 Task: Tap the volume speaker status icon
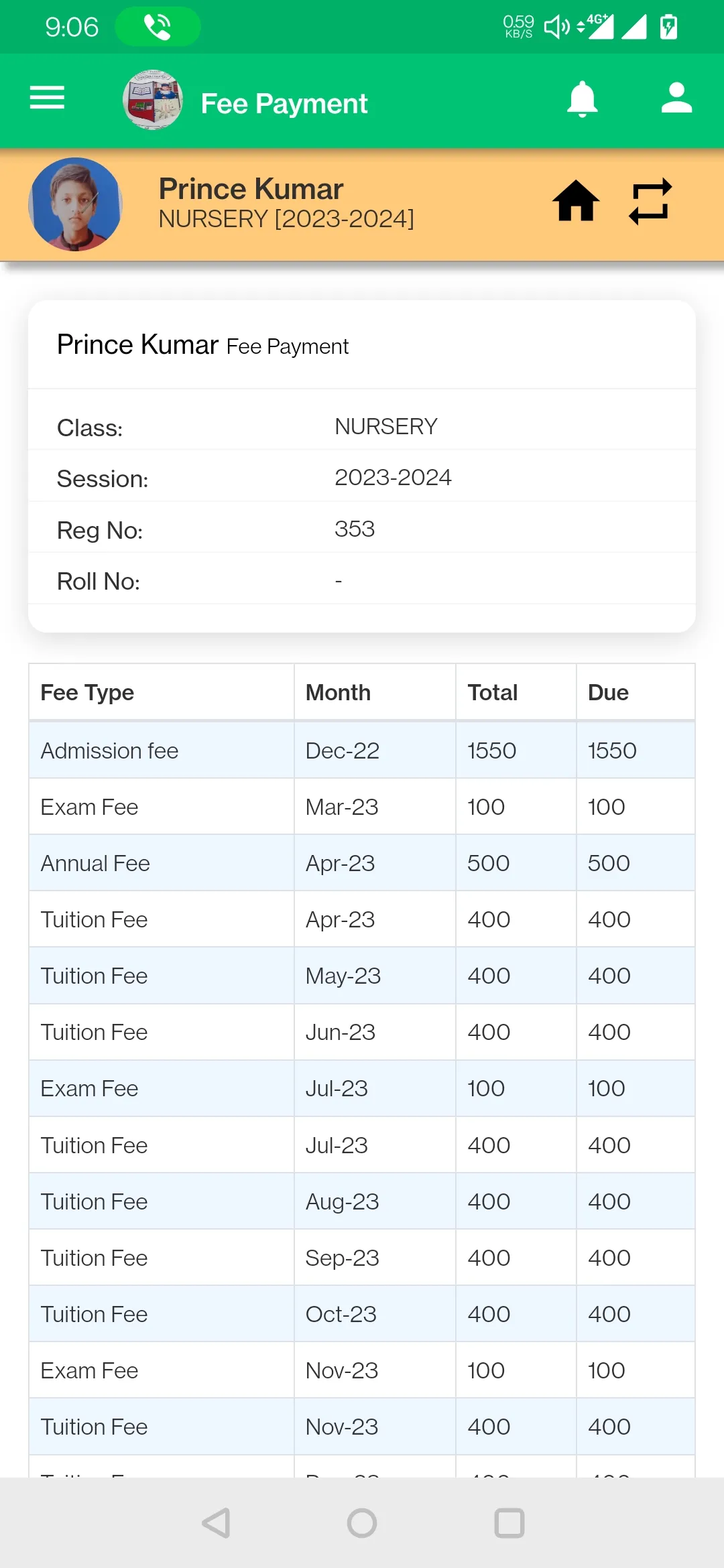556,27
